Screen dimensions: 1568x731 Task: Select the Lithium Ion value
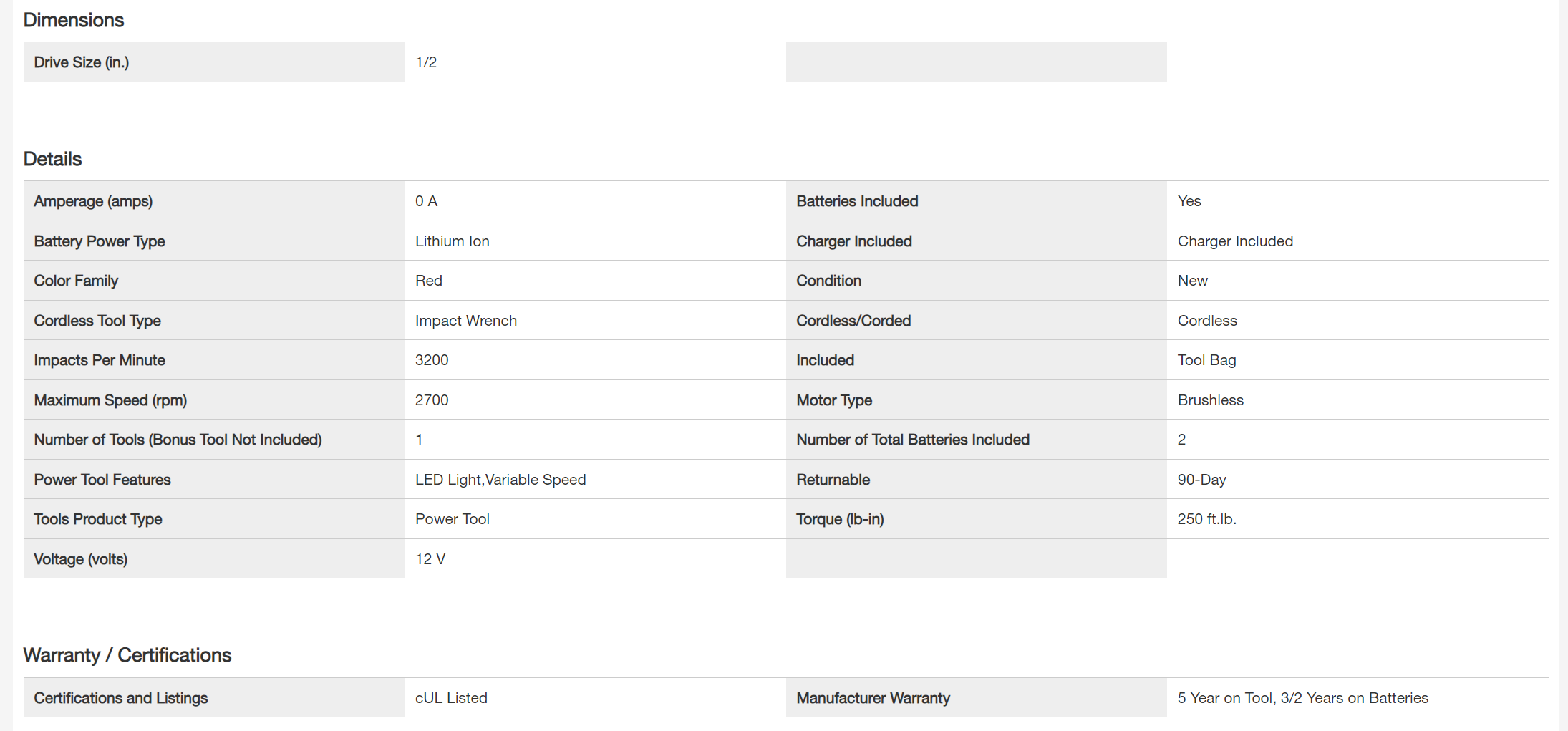click(453, 241)
